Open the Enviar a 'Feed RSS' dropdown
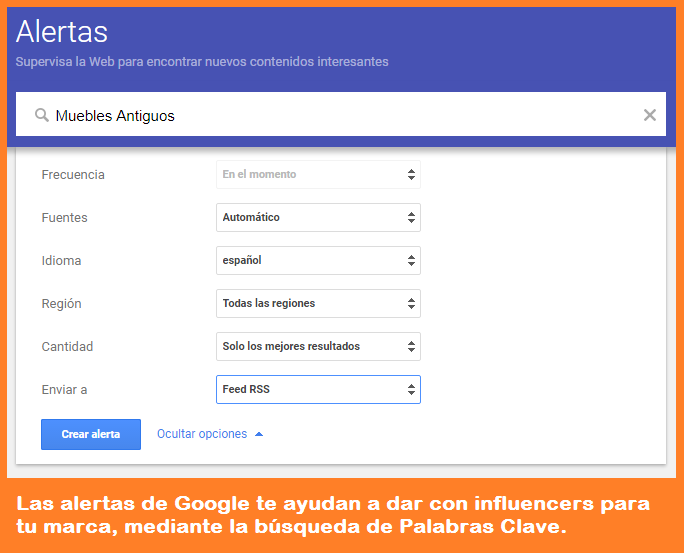 tap(318, 389)
